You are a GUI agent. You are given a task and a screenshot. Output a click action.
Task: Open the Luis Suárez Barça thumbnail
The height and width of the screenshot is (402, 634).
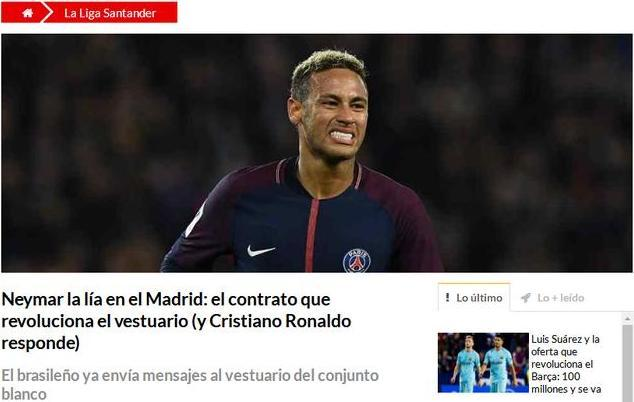483,363
